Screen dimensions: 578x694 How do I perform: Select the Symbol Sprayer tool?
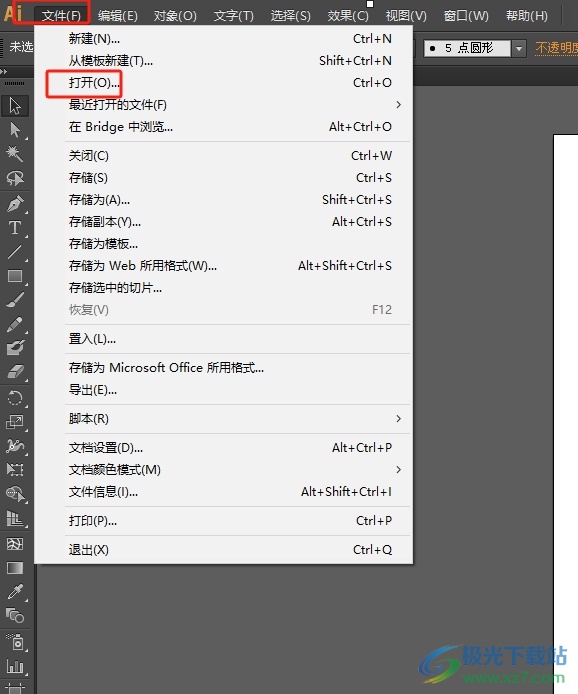pos(15,641)
